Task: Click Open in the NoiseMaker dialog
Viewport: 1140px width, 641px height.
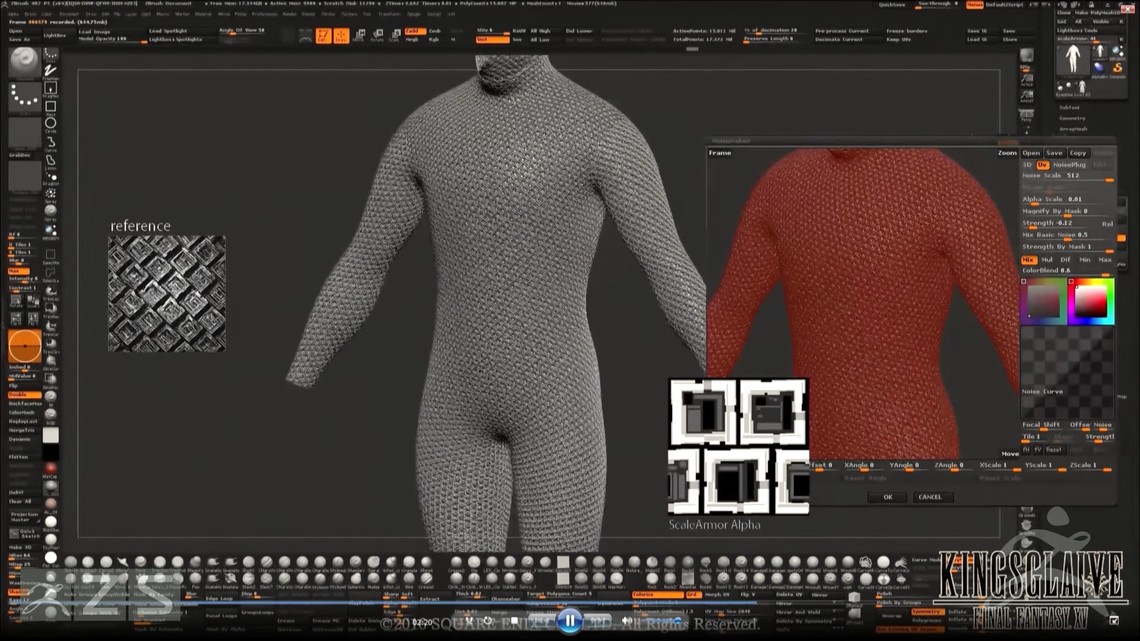Action: tap(1031, 153)
